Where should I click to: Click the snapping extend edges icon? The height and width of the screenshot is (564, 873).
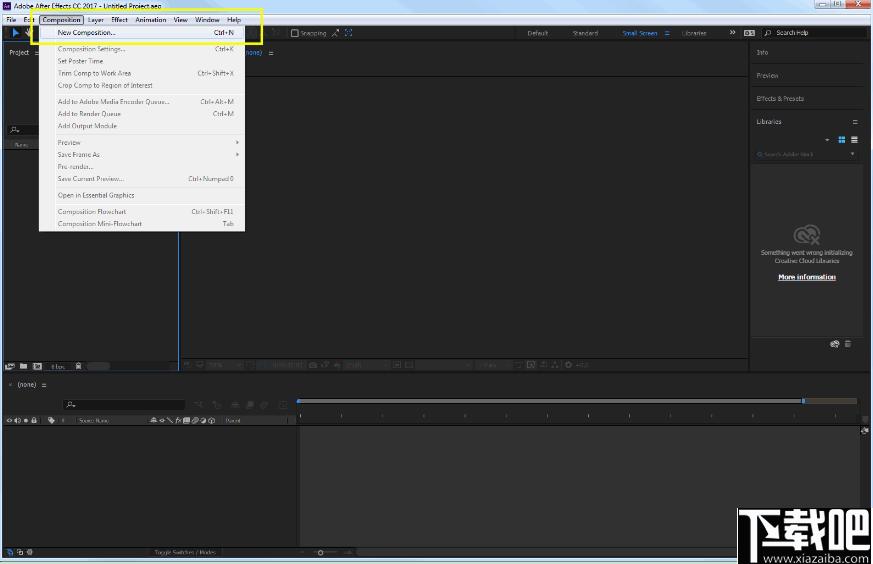335,33
